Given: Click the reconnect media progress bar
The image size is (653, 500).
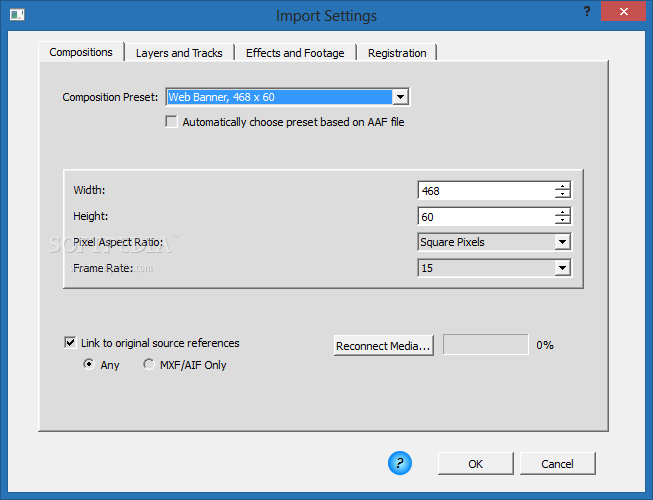Looking at the screenshot, I should pyautogui.click(x=486, y=345).
